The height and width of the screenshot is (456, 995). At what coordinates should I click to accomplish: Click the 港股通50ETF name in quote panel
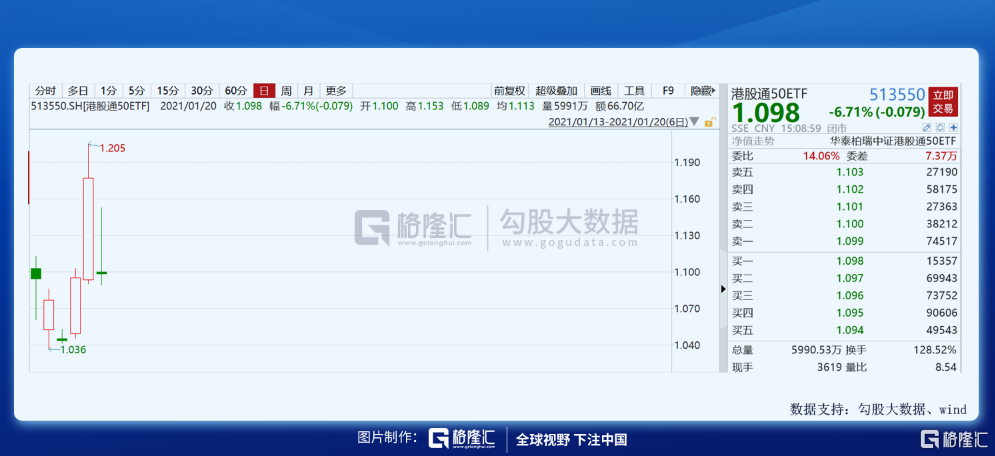tap(770, 94)
